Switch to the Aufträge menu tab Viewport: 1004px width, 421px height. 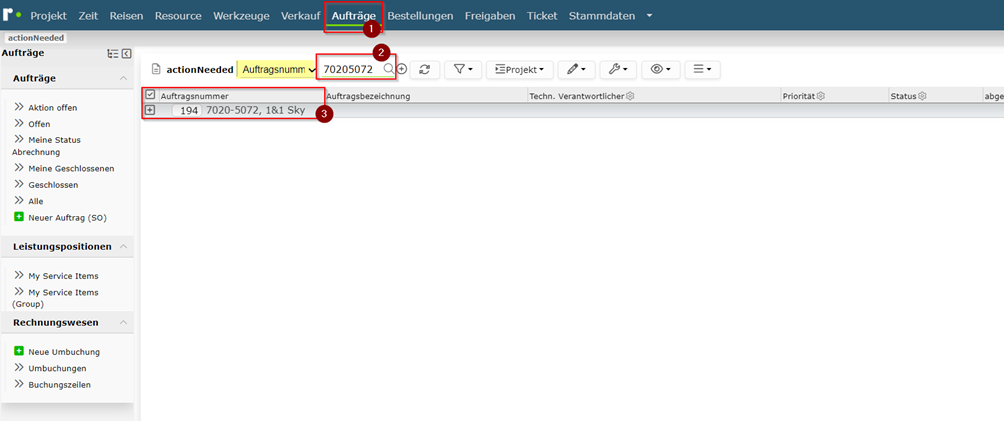[353, 16]
